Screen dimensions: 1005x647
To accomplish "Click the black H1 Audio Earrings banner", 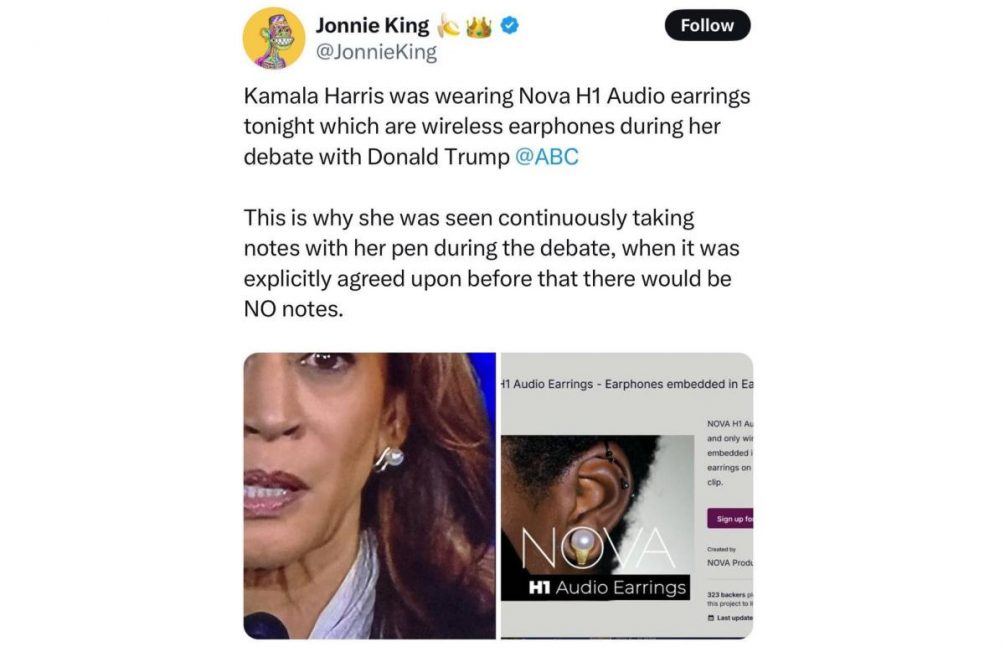I will click(595, 587).
